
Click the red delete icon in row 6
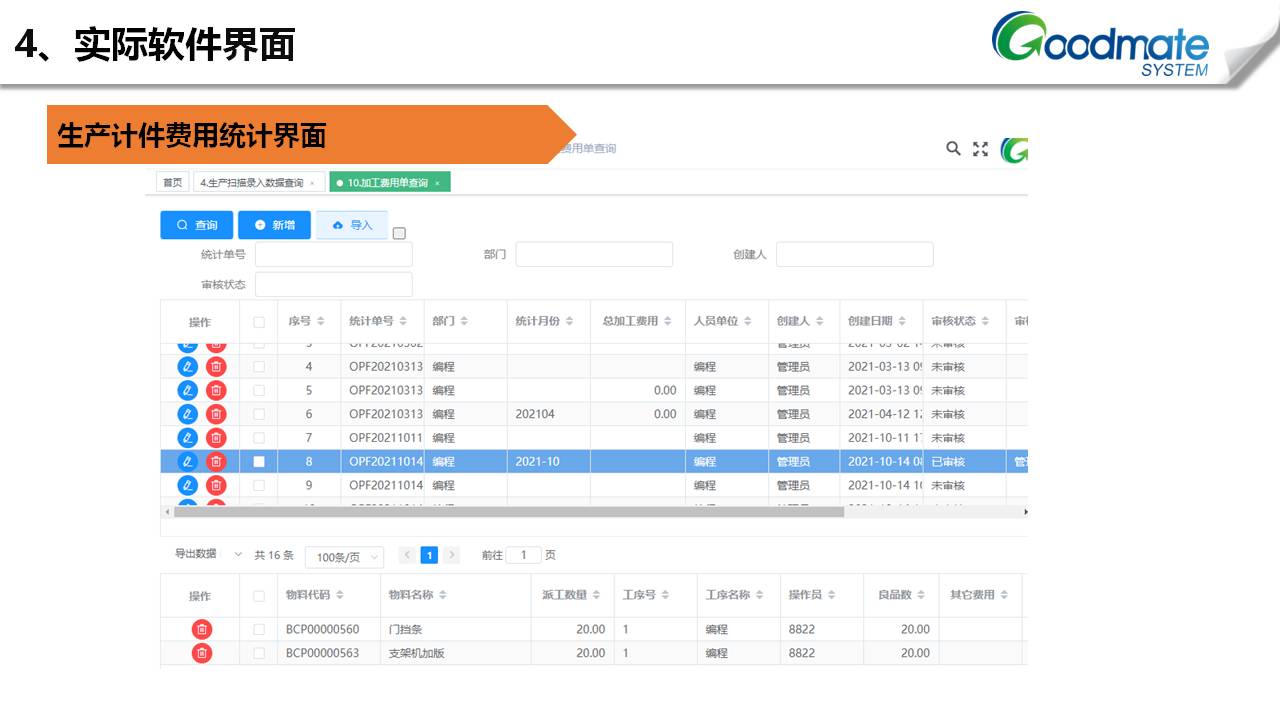coord(216,414)
